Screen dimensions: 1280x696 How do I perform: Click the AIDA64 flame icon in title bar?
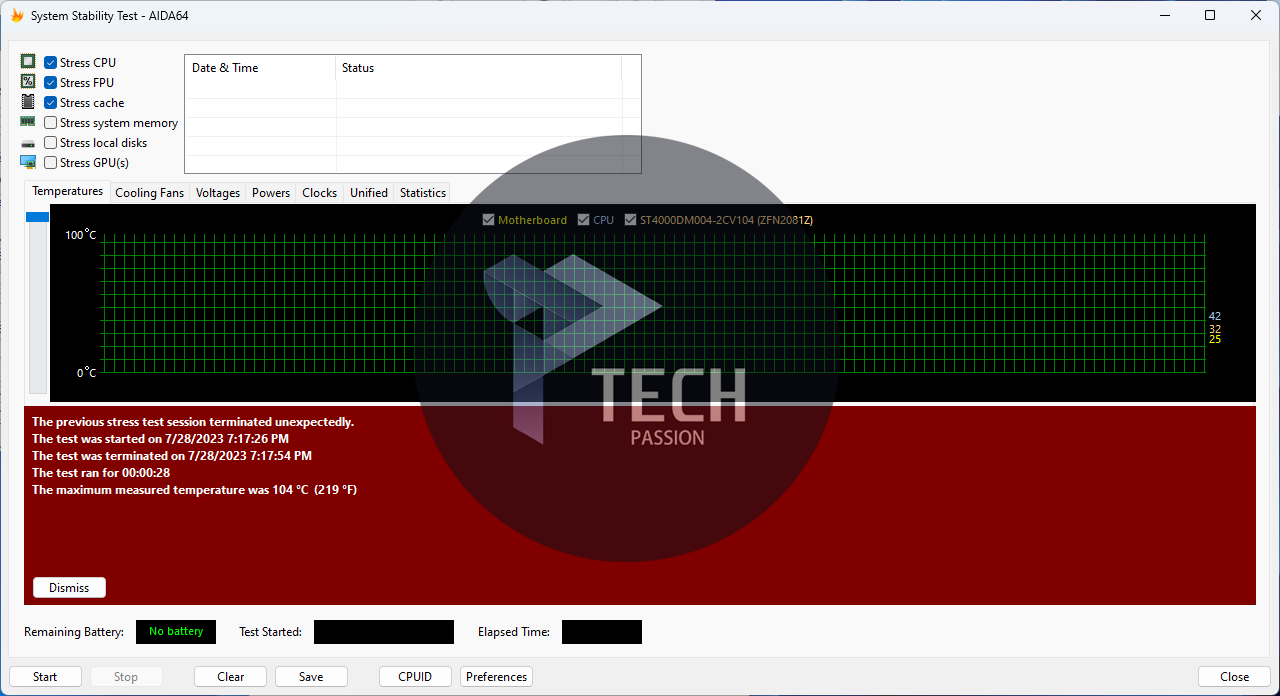(x=17, y=16)
